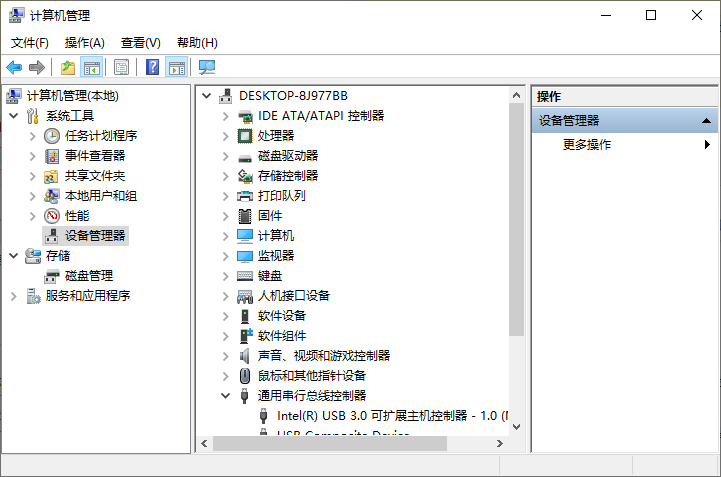Collapse the DESKTOP-8J977BB device root
This screenshot has height=477, width=721.
coord(206,96)
